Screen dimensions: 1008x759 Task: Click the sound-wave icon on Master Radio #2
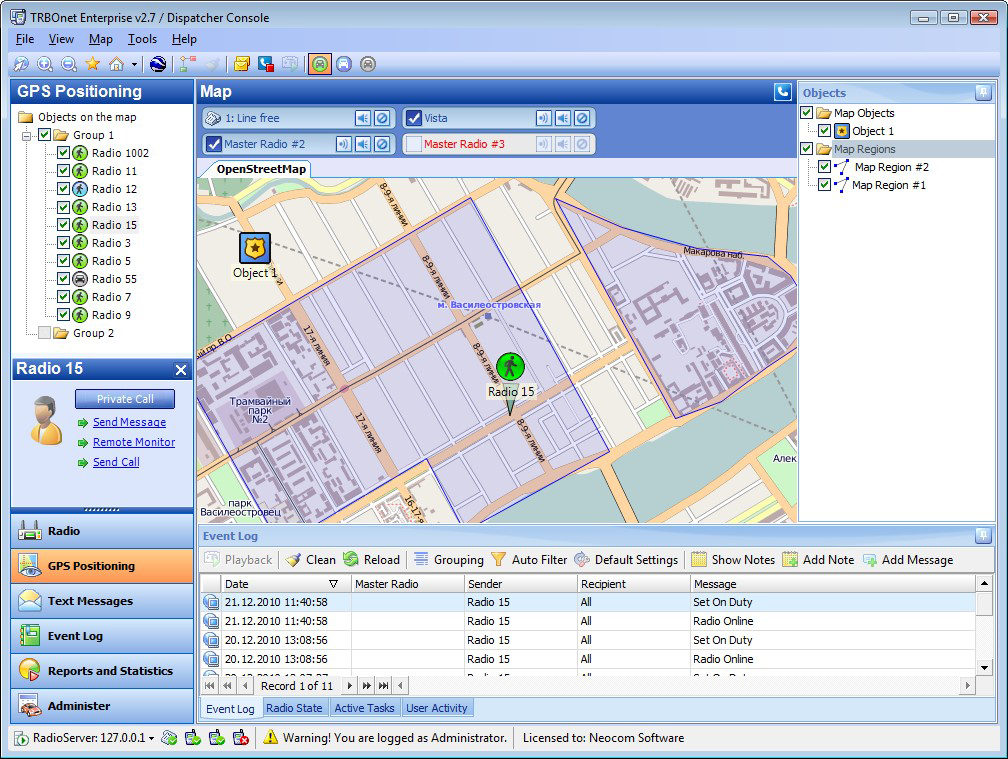[x=344, y=144]
